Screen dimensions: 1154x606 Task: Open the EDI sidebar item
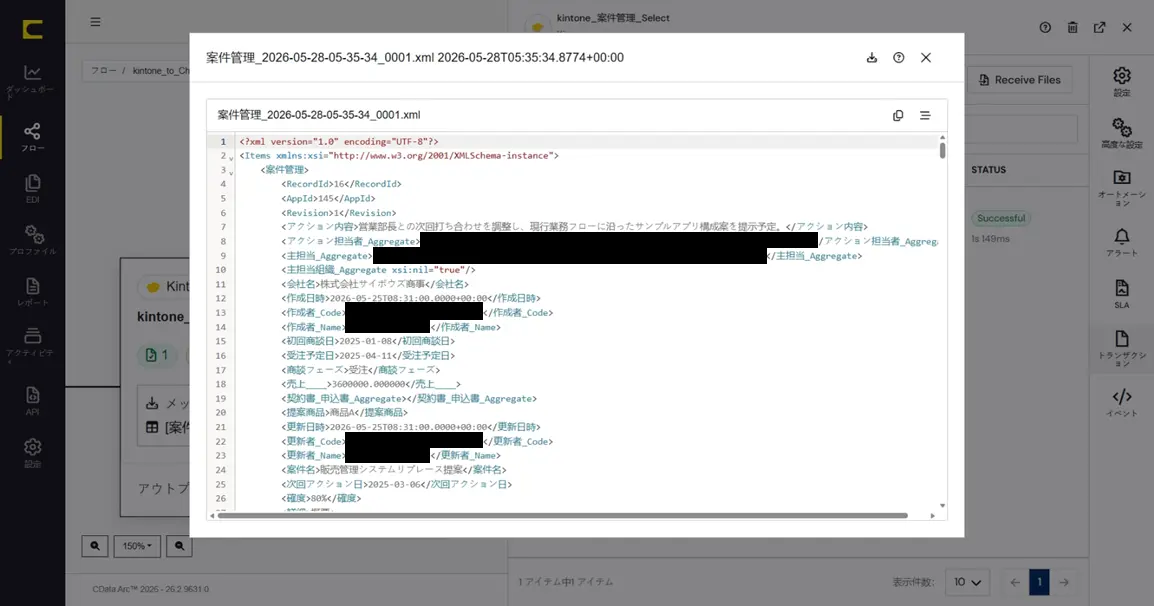pyautogui.click(x=32, y=189)
